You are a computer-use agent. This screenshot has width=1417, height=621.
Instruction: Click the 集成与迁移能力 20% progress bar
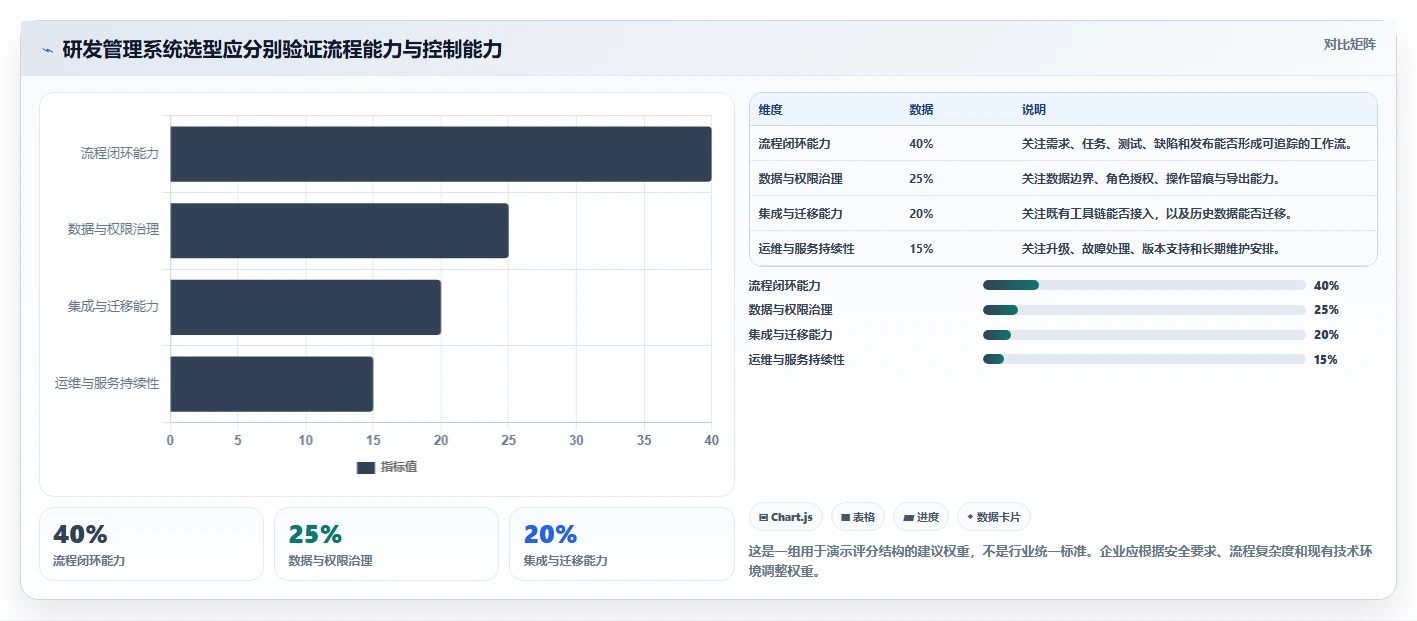(1144, 335)
